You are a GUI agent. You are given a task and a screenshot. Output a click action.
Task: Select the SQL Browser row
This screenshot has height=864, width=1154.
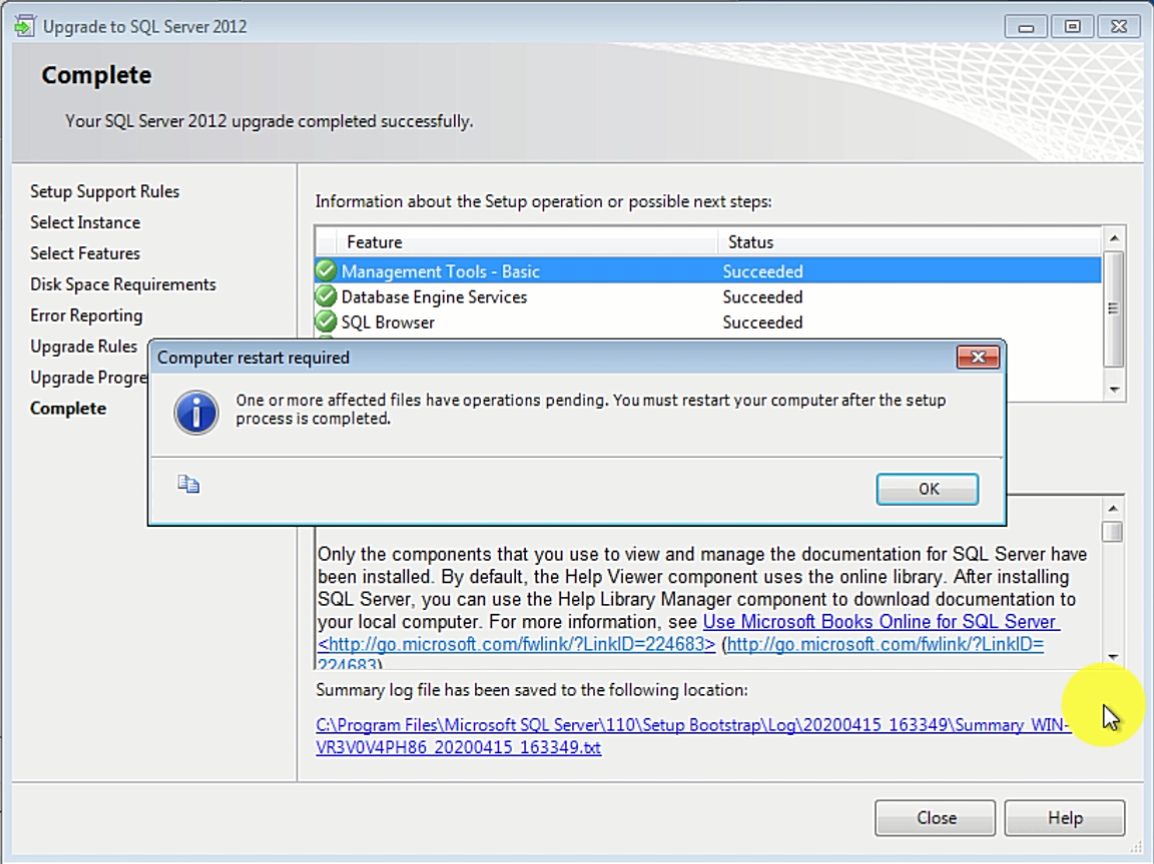pos(708,322)
